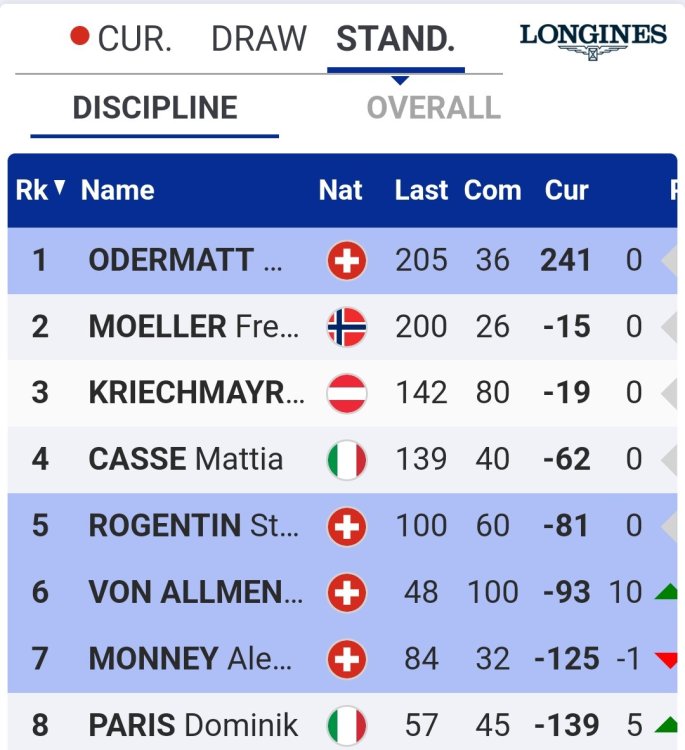Click the Longines logo

coord(593,39)
